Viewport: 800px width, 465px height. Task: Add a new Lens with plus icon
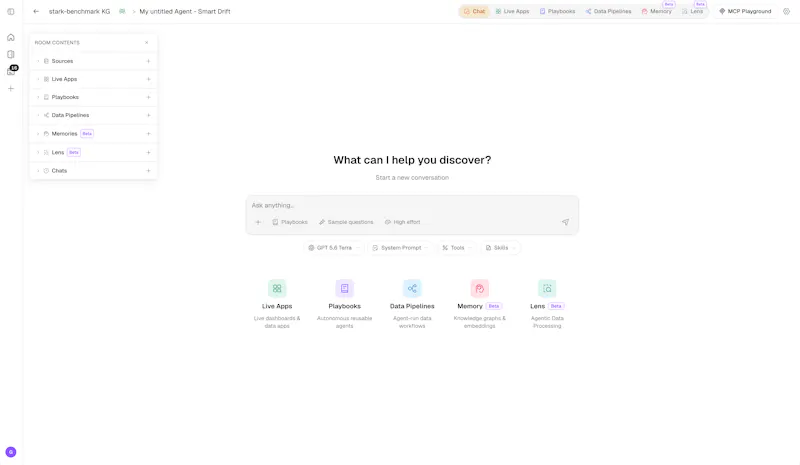coord(148,153)
